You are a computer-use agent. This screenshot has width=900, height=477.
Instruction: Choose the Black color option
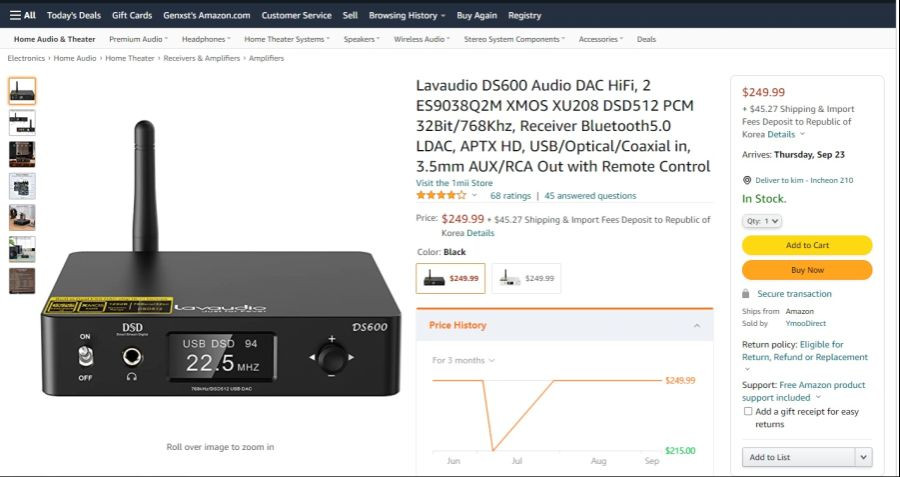coord(451,278)
